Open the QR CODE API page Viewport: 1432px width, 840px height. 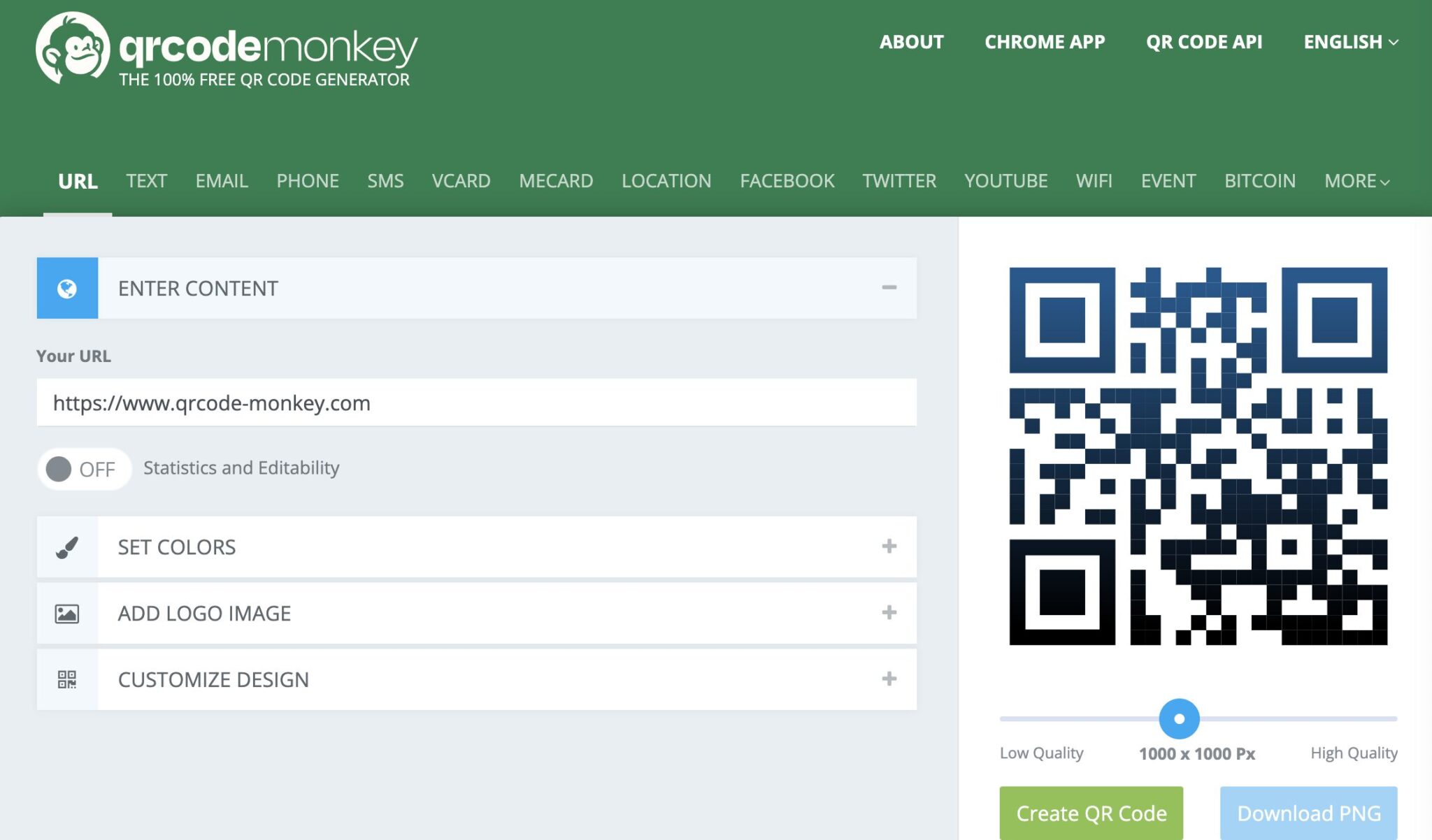(1204, 42)
